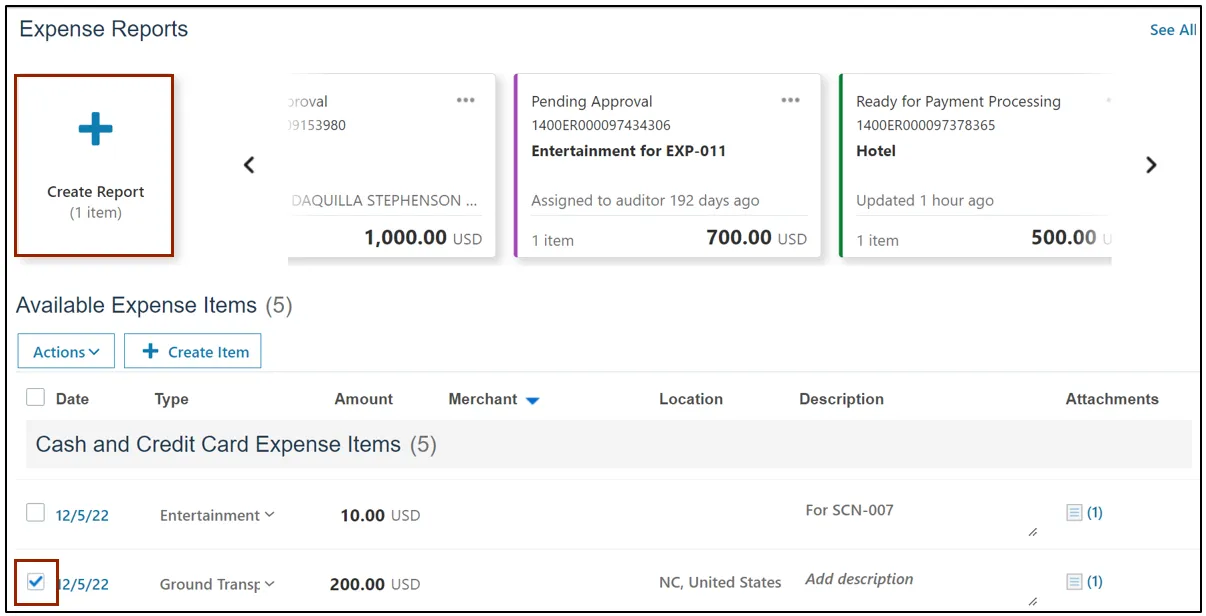Screen dimensions: 1206x616
Task: Open the Actions dropdown menu
Action: point(66,352)
